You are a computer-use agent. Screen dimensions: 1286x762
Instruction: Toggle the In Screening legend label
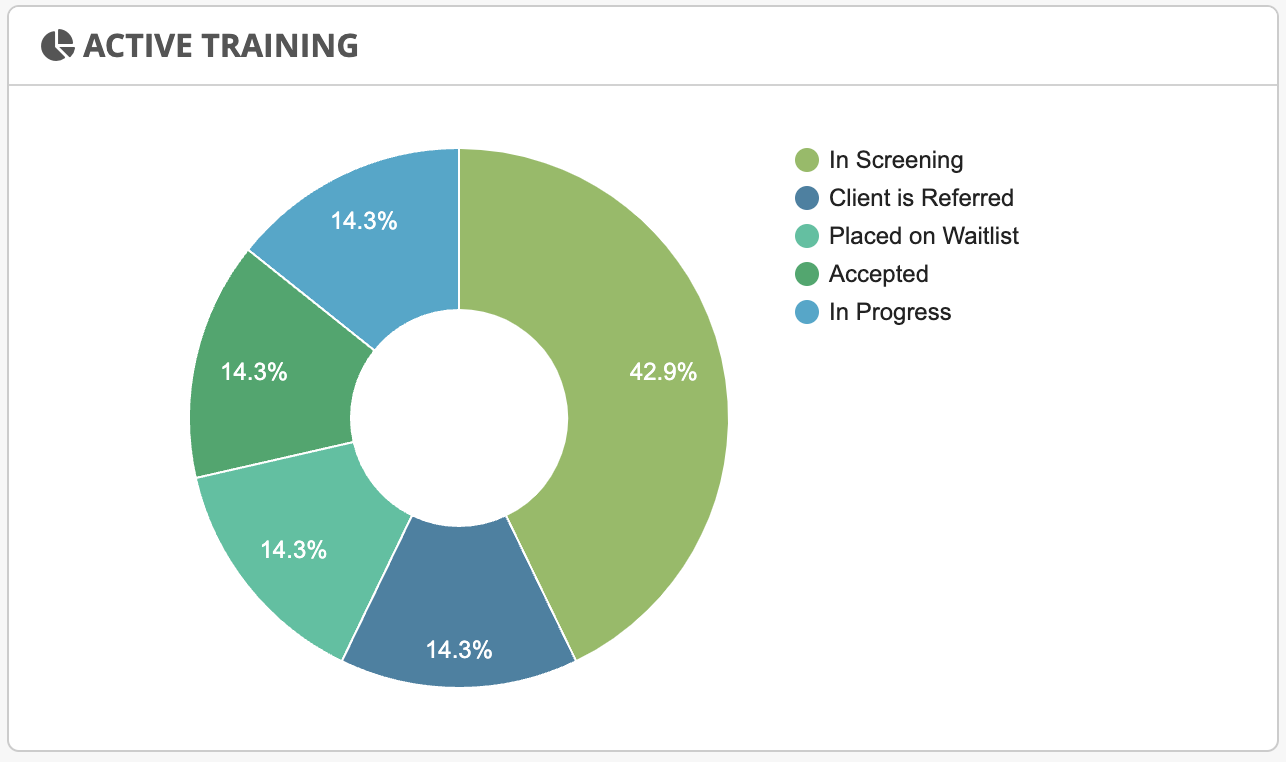(896, 160)
